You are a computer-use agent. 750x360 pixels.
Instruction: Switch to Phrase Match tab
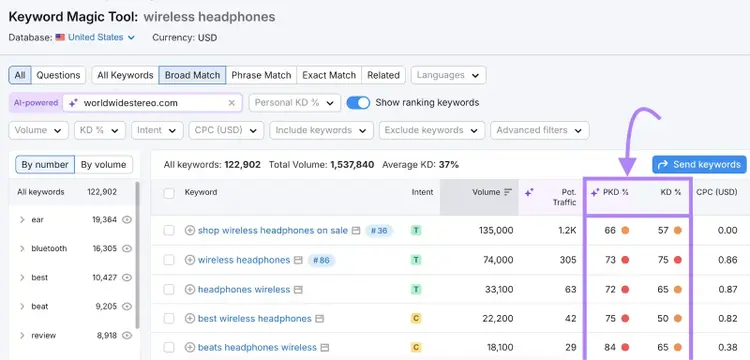pos(261,75)
